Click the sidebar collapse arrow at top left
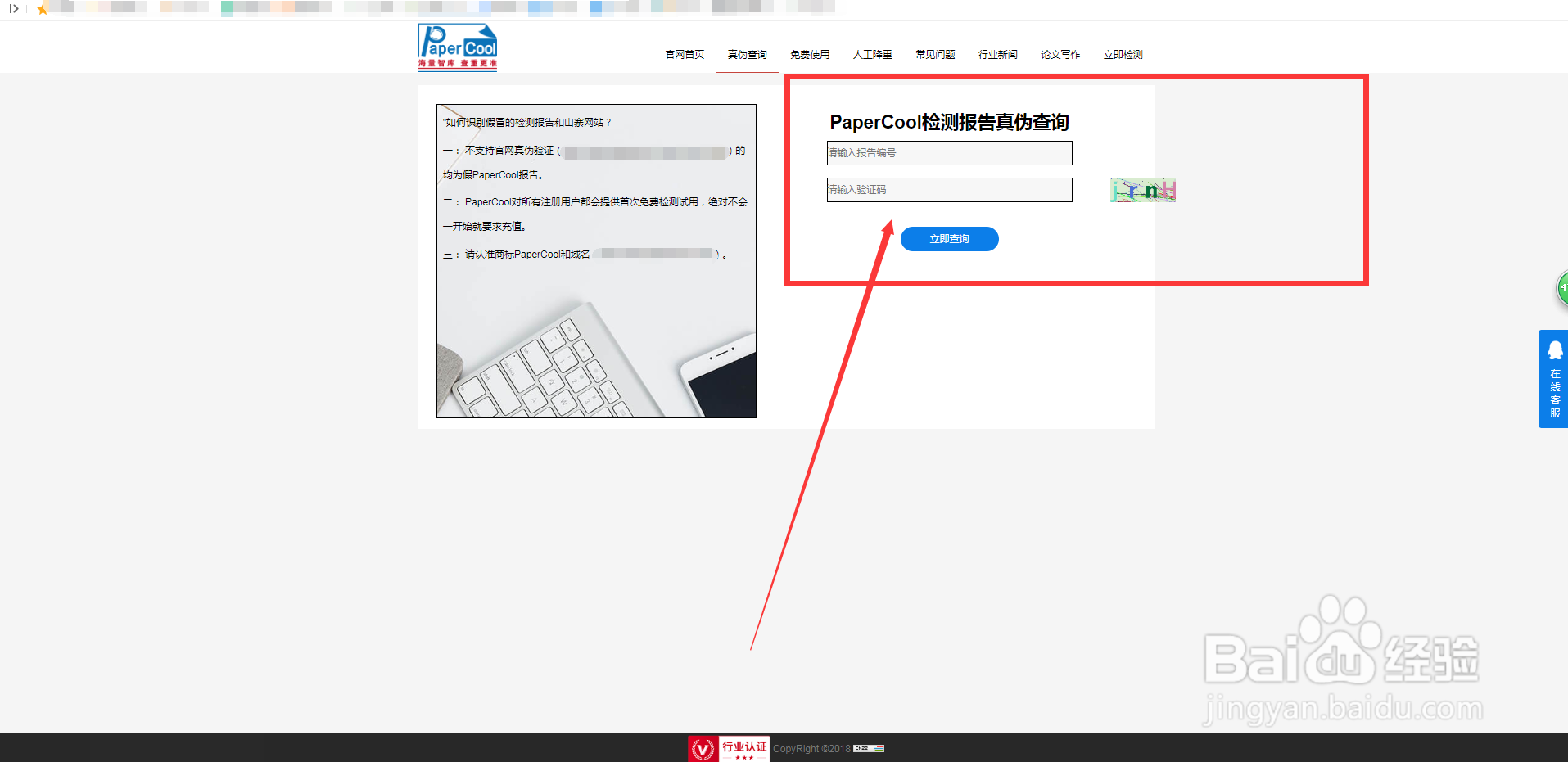Screen dimensions: 1568x762 tap(13, 9)
